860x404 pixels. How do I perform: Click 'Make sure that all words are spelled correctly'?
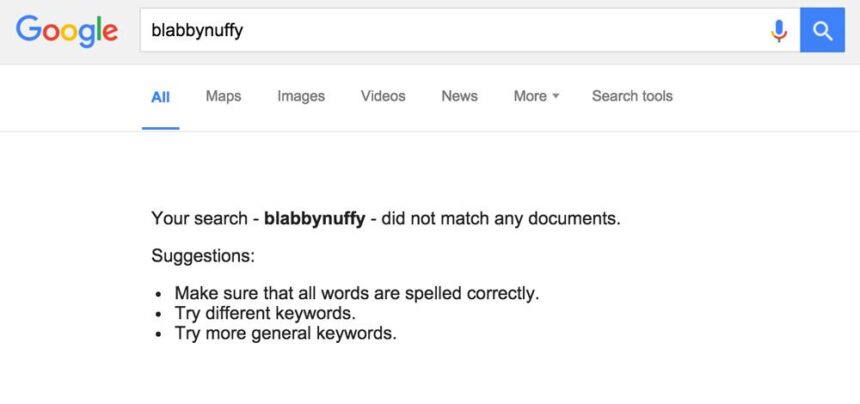(x=357, y=293)
